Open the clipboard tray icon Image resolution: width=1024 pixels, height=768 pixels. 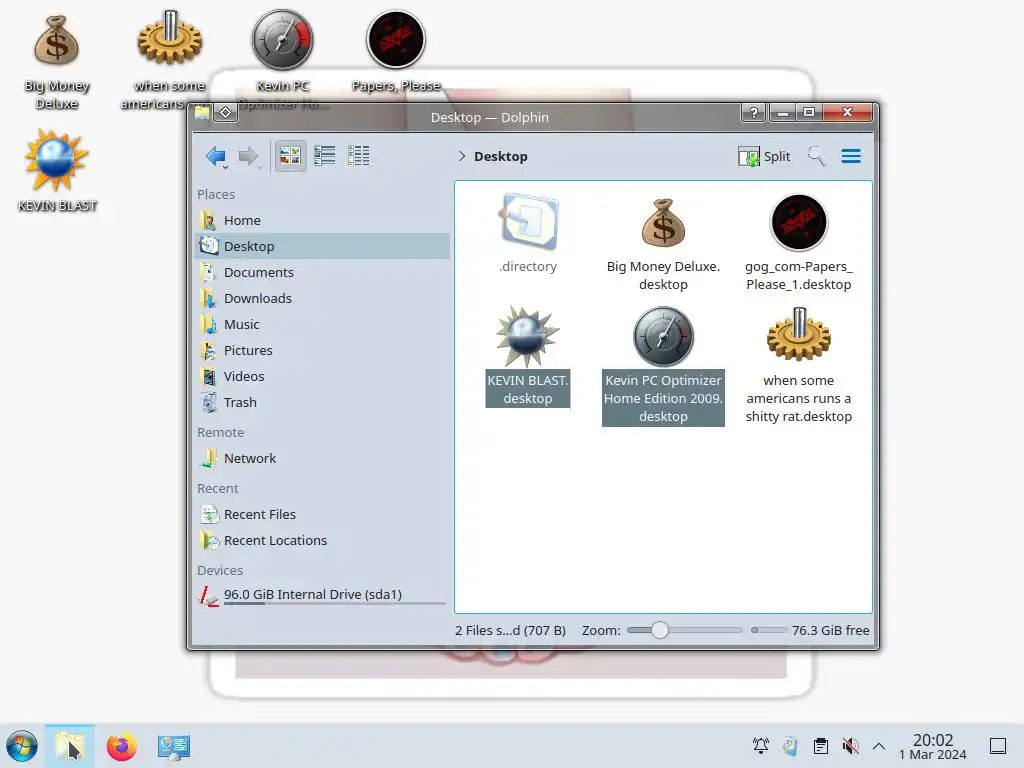(x=821, y=746)
